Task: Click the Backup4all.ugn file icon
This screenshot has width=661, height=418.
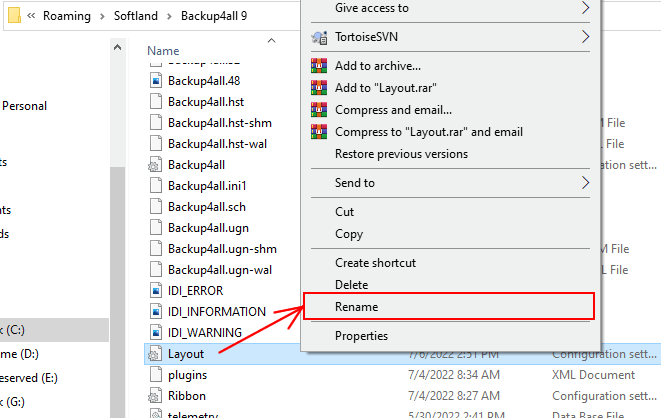Action: tap(156, 228)
